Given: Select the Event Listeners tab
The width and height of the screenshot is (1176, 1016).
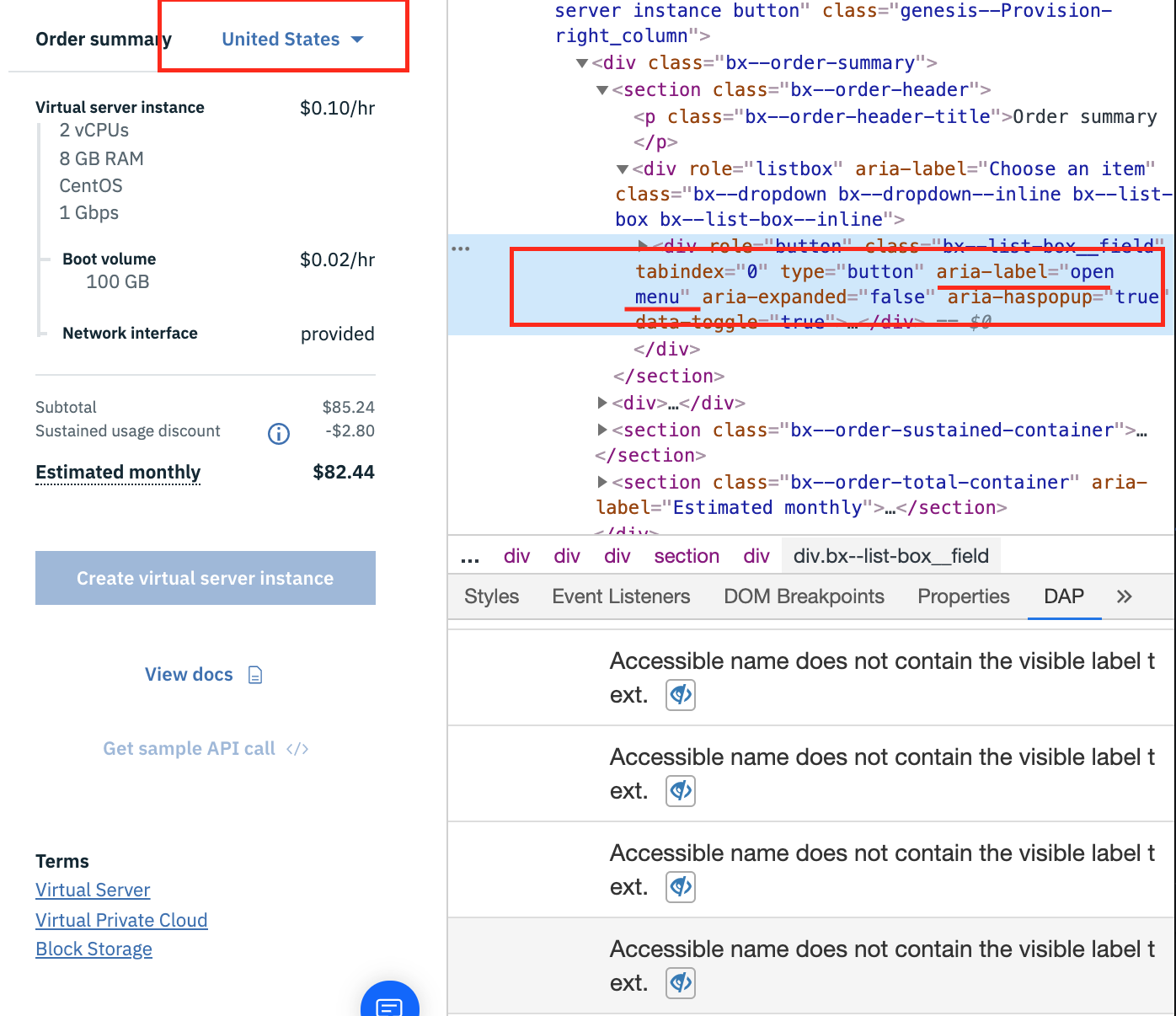Looking at the screenshot, I should (620, 596).
